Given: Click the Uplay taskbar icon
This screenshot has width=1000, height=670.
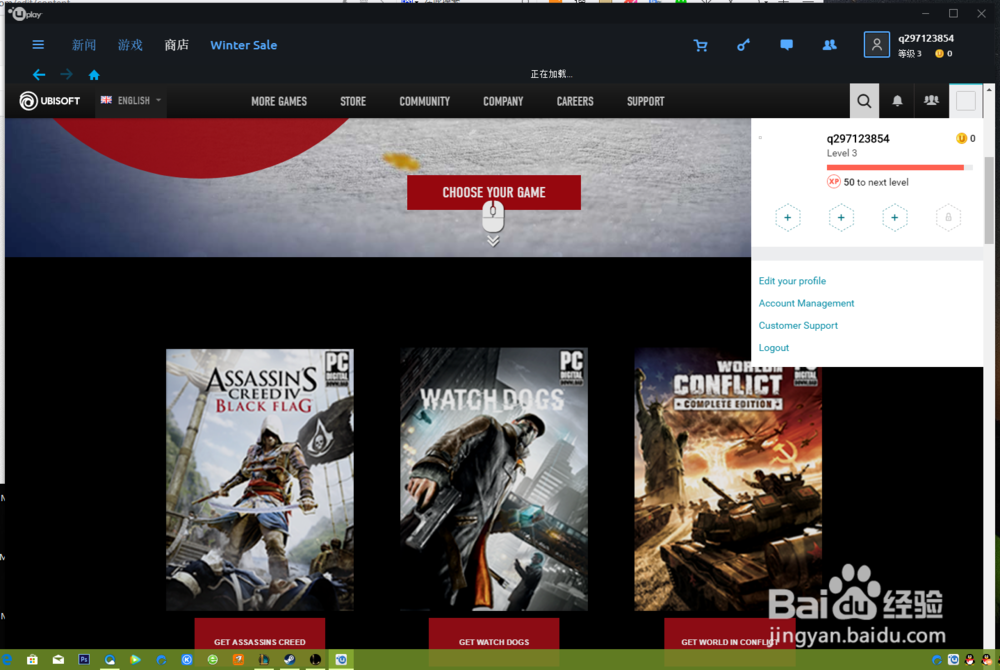Looking at the screenshot, I should [341, 660].
